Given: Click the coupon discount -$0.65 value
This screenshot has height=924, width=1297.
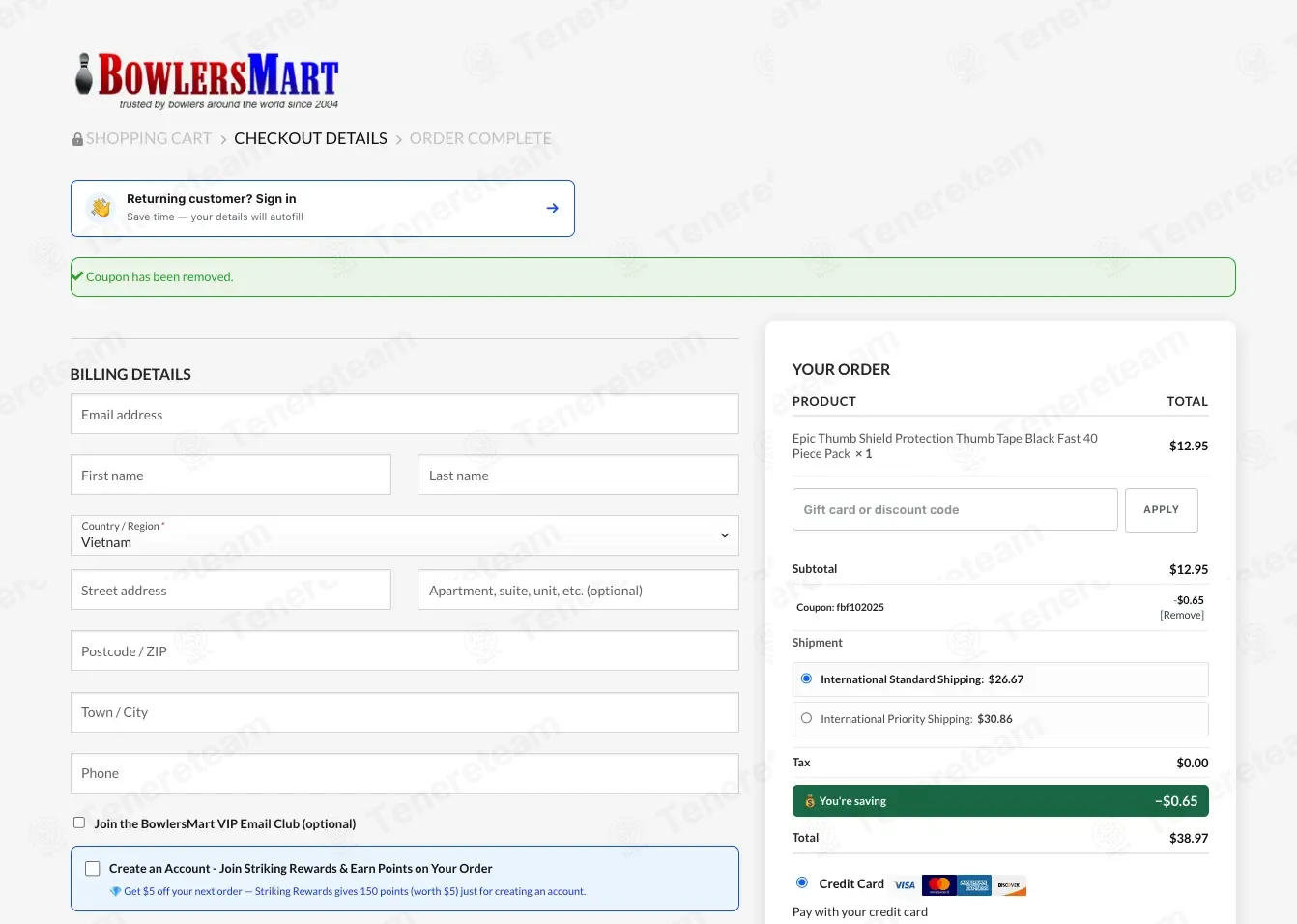Looking at the screenshot, I should 1189,600.
